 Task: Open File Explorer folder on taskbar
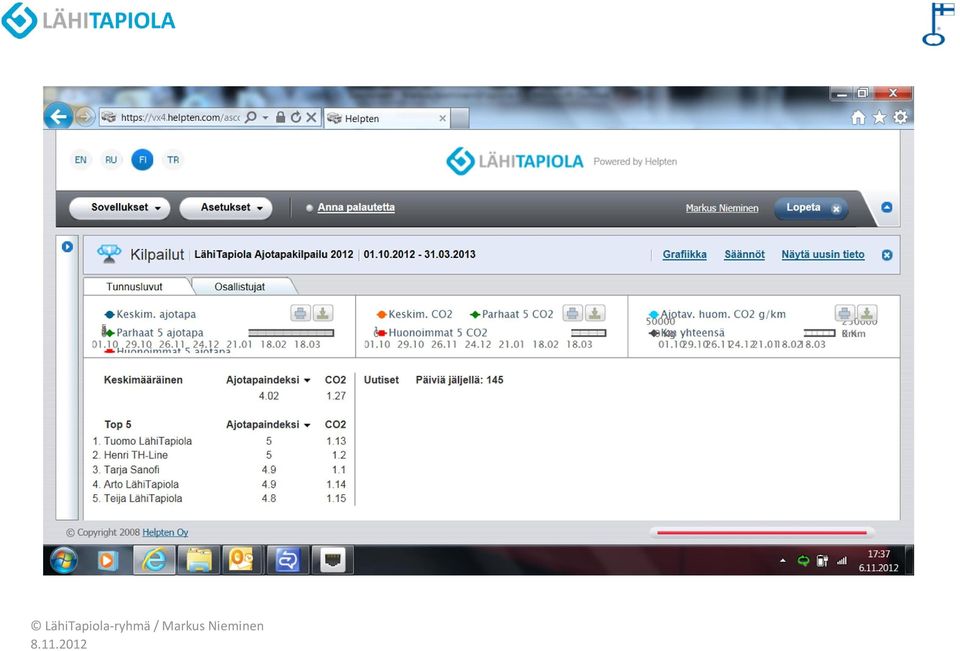coord(198,560)
